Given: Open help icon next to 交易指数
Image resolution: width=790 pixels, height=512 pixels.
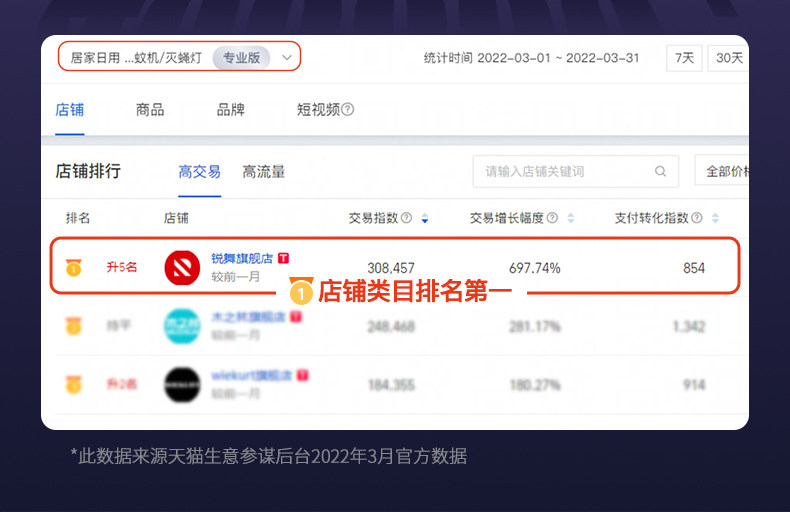Looking at the screenshot, I should tap(406, 218).
